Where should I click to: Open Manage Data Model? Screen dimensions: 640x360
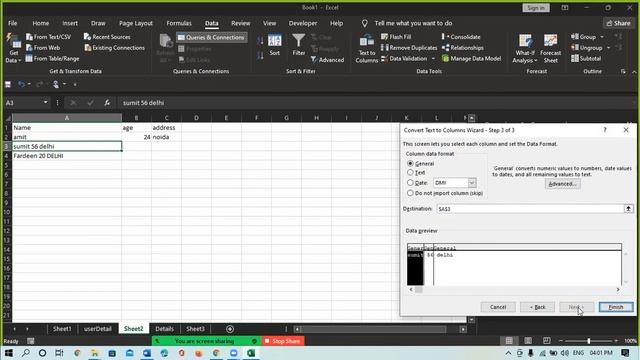[471, 58]
